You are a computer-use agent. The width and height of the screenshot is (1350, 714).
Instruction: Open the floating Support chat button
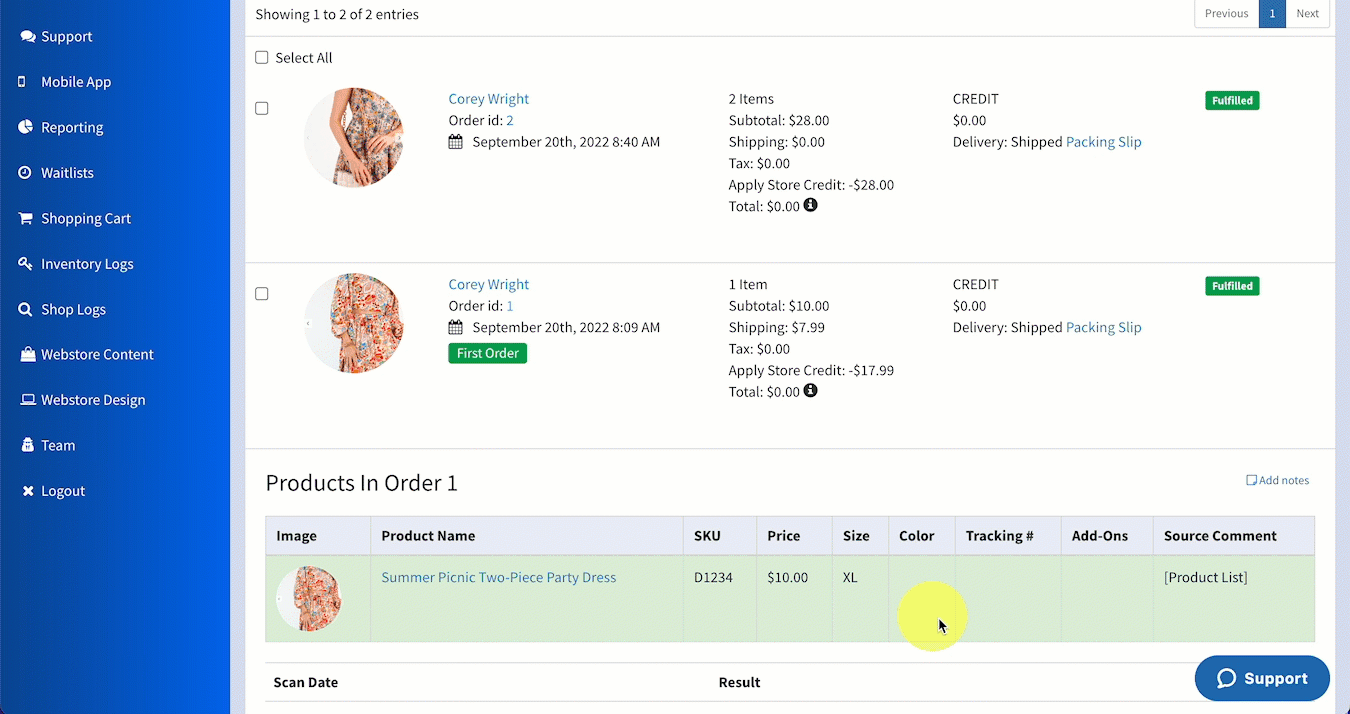[x=1262, y=678]
